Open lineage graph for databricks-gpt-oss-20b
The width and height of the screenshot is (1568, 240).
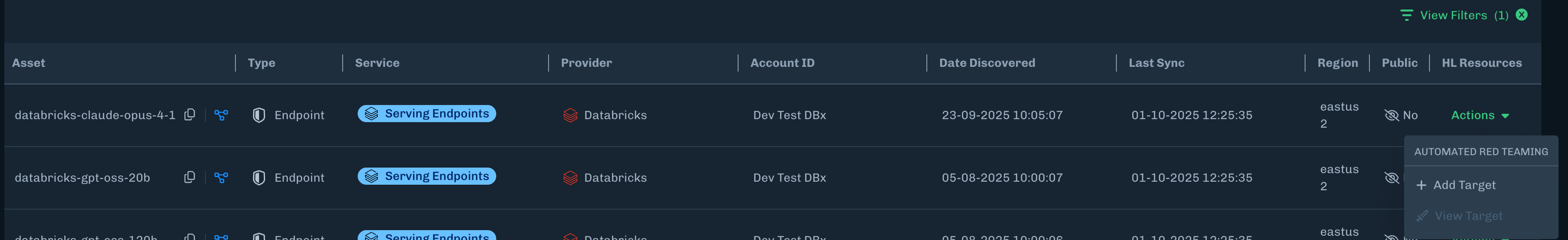(221, 177)
